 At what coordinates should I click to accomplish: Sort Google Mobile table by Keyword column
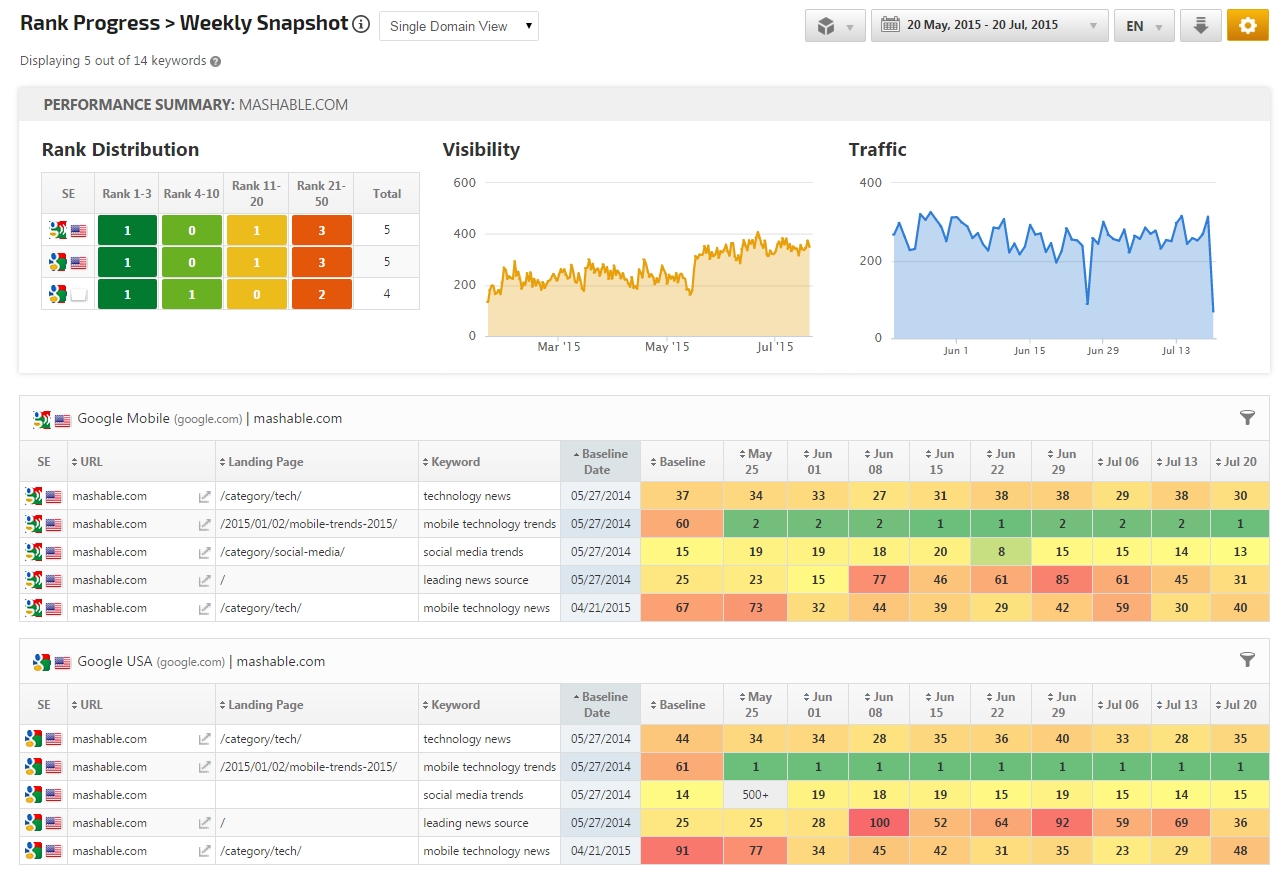point(455,462)
